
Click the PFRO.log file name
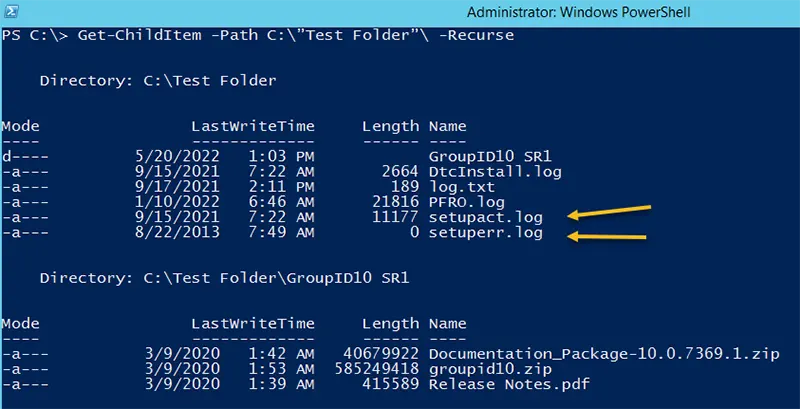tap(466, 202)
